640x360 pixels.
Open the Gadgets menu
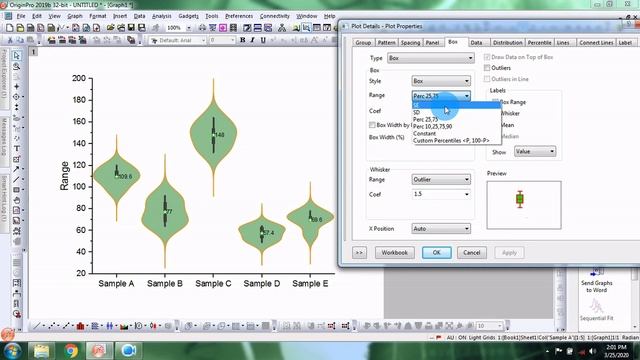tap(189, 16)
